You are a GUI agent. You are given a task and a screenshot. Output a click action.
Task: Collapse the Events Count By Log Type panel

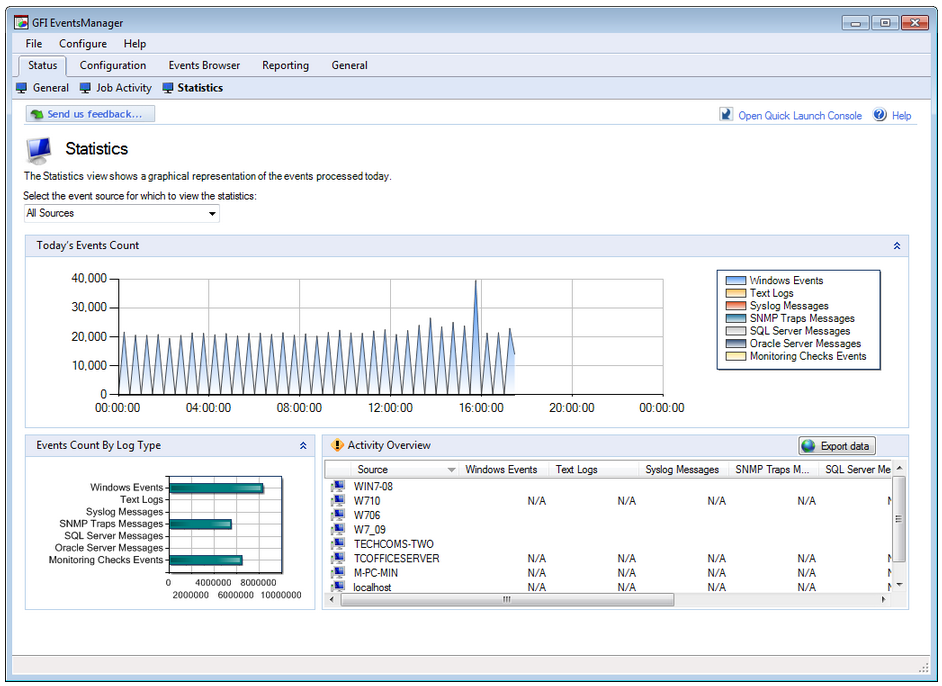point(303,446)
